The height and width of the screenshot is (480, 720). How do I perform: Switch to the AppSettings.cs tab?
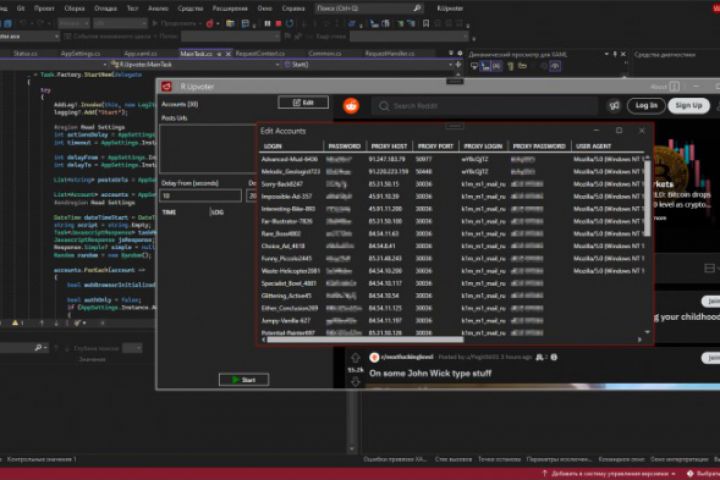[x=80, y=54]
